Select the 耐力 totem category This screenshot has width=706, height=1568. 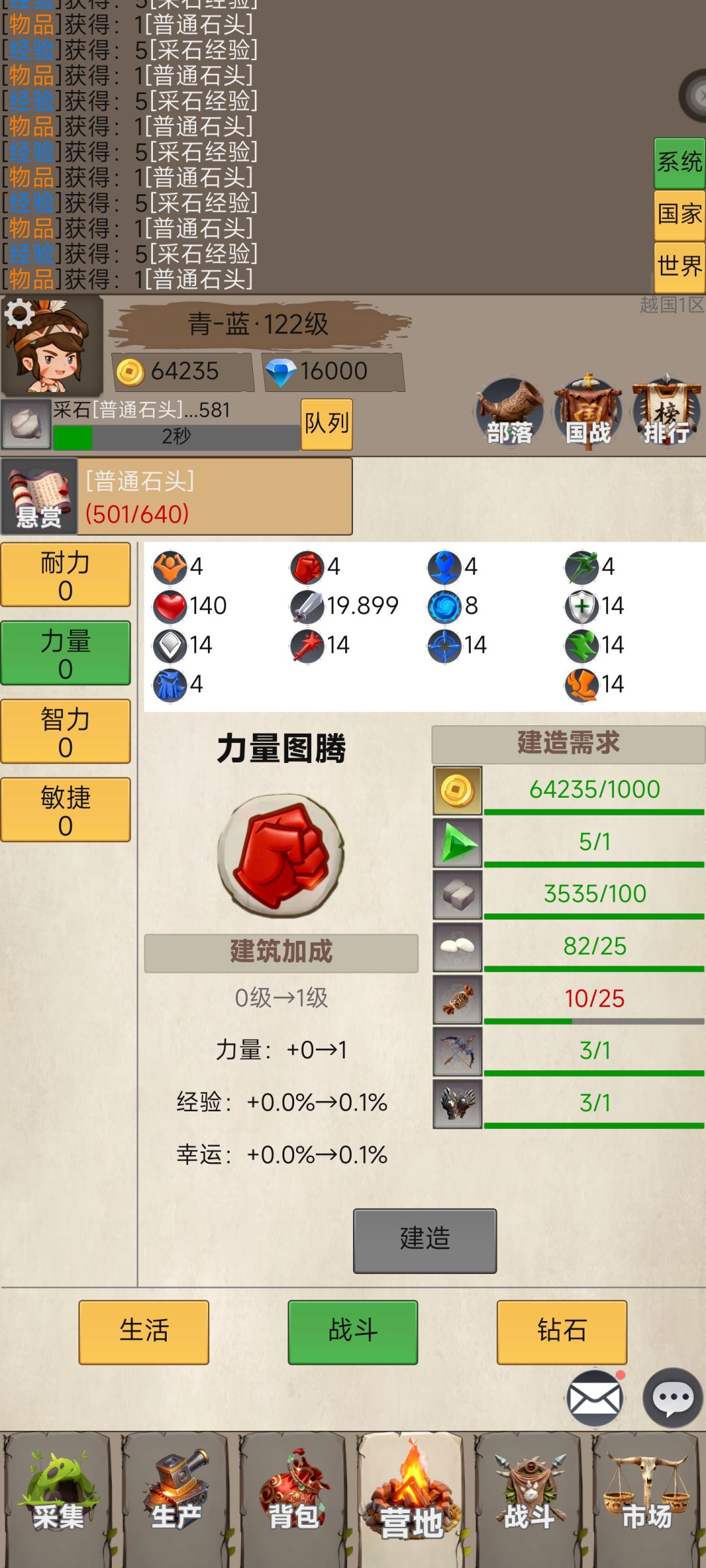tap(65, 575)
